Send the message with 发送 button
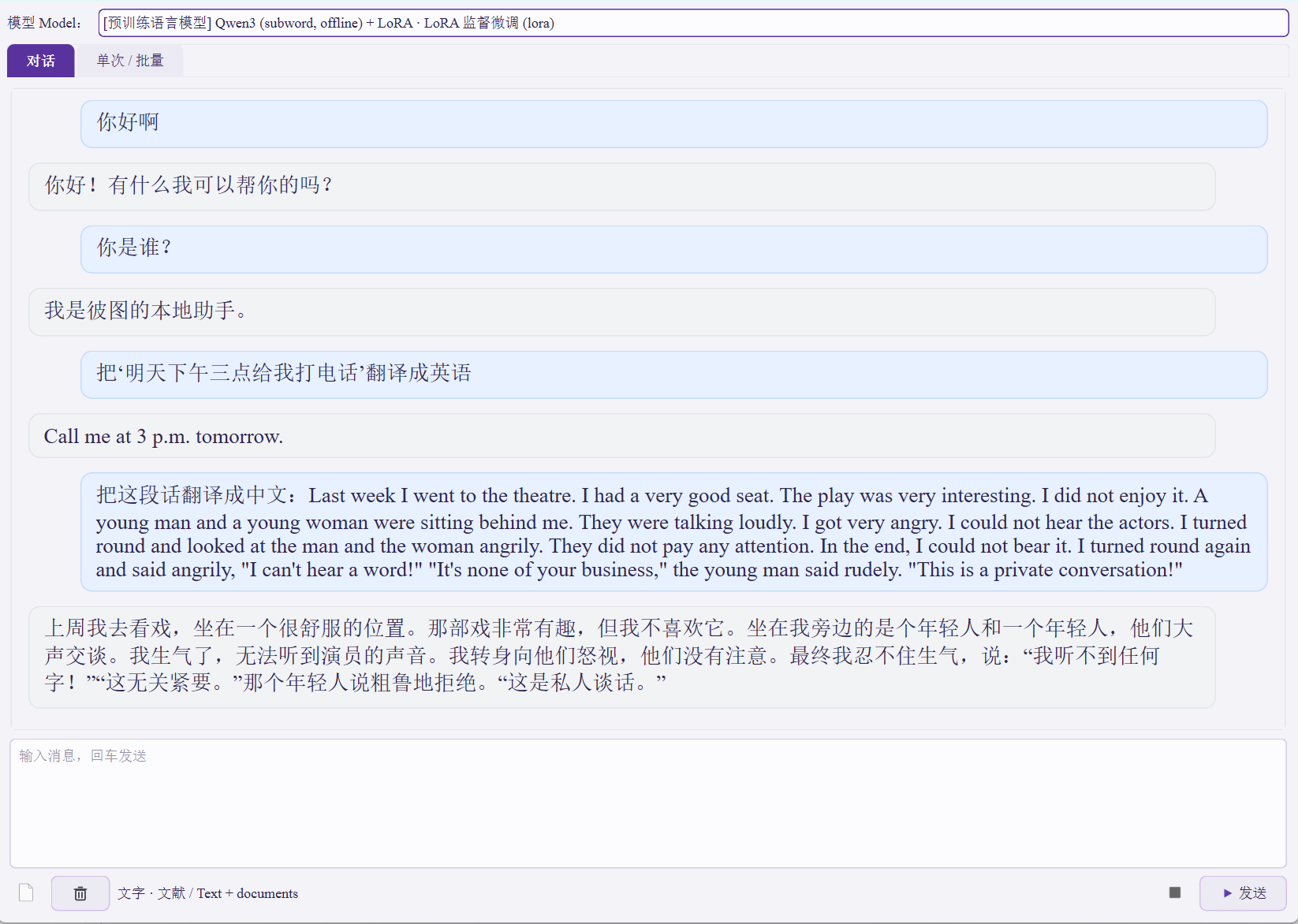The height and width of the screenshot is (924, 1298). point(1243,893)
